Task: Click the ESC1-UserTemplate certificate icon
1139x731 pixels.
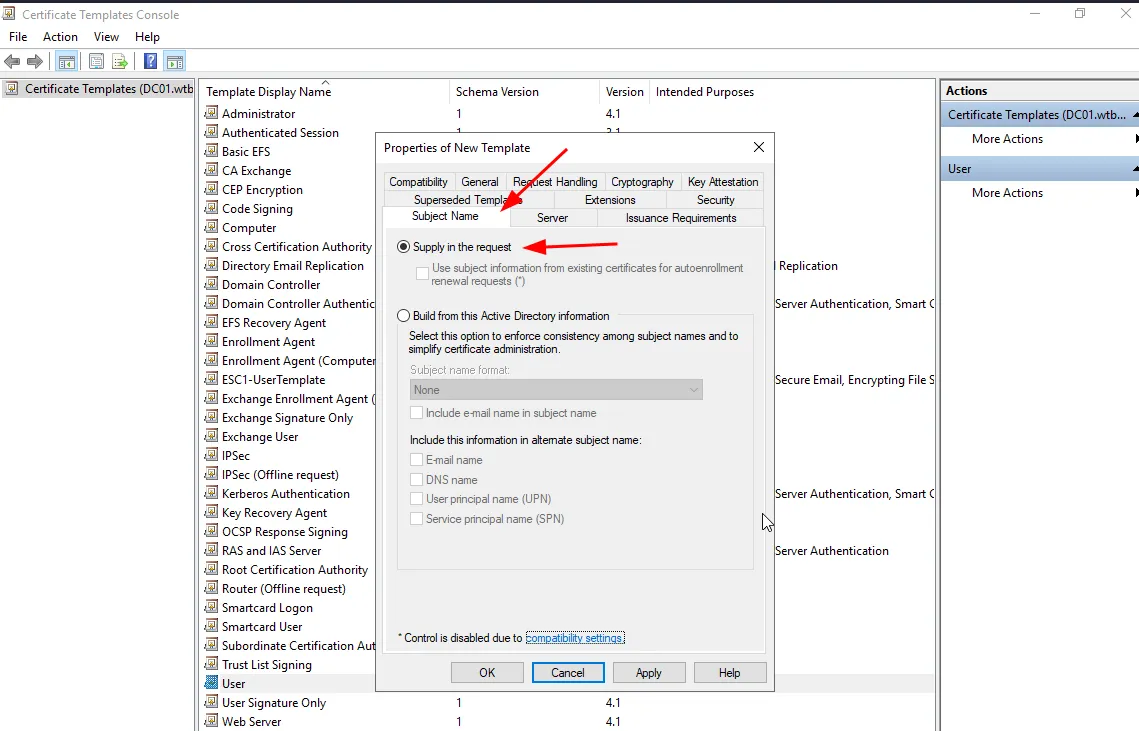Action: [x=211, y=380]
